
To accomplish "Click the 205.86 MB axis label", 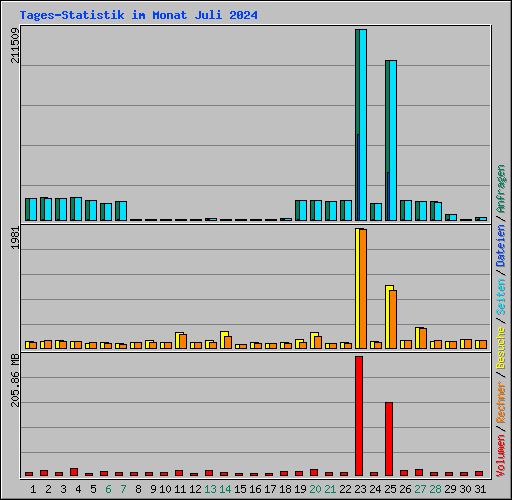I will [x=15, y=380].
